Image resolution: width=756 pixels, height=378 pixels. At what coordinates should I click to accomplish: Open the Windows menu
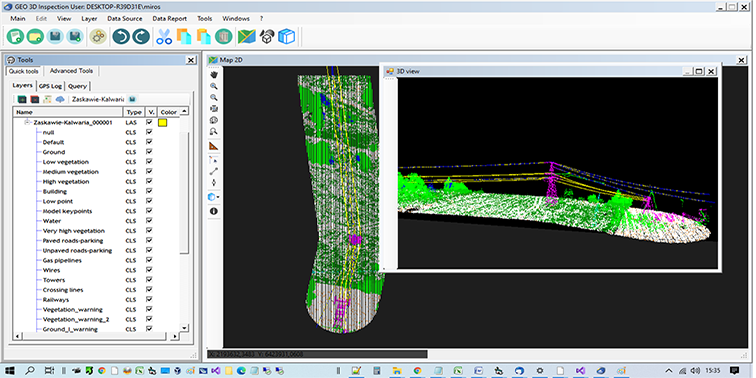[236, 18]
